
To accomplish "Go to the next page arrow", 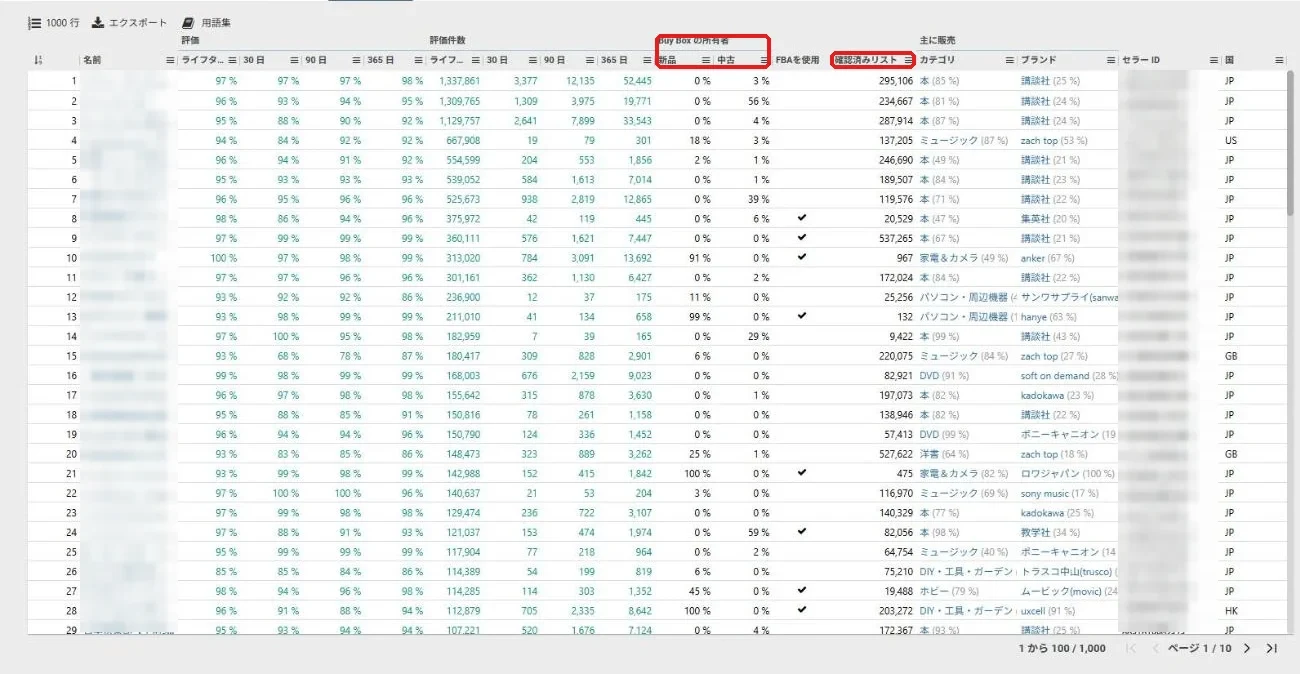I will (1247, 648).
